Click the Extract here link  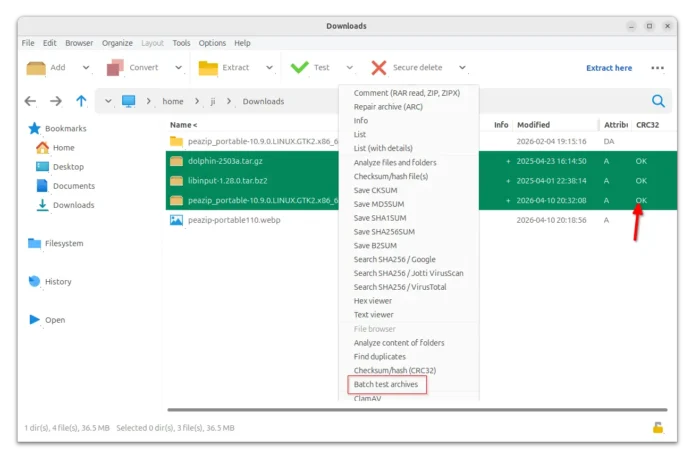(609, 68)
